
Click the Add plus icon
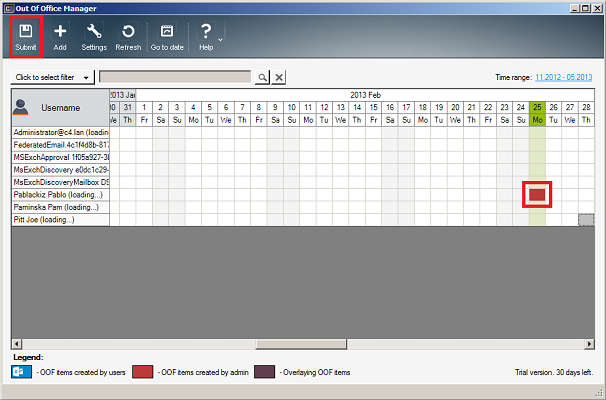(x=60, y=36)
